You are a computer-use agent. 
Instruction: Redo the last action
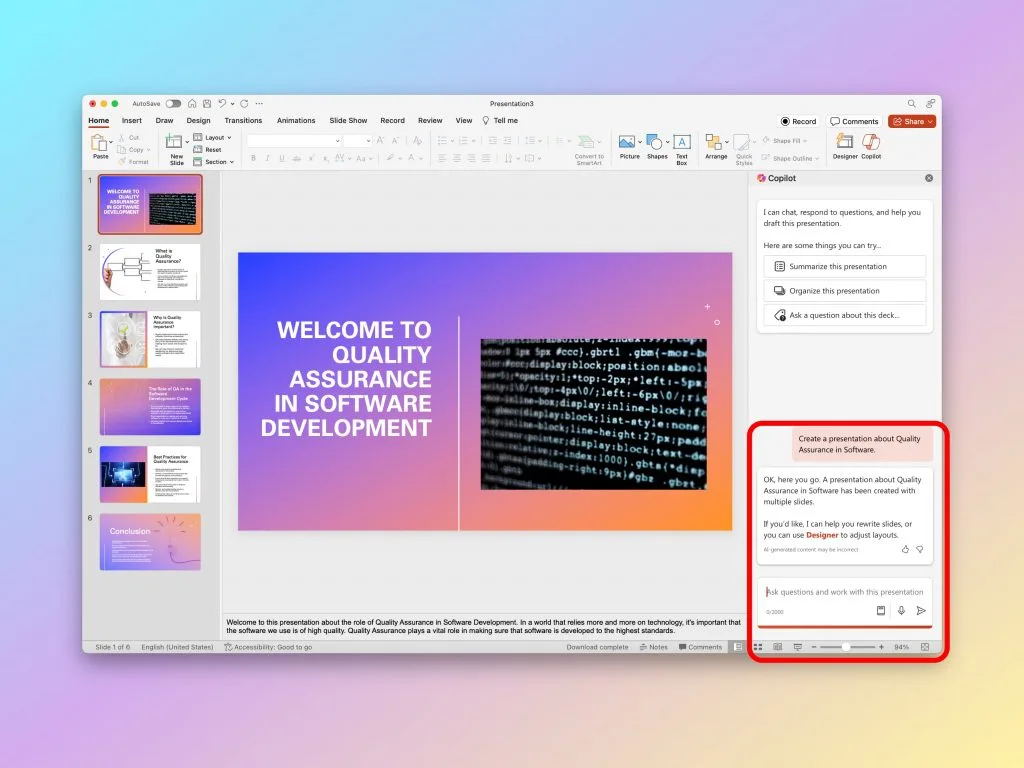point(244,103)
